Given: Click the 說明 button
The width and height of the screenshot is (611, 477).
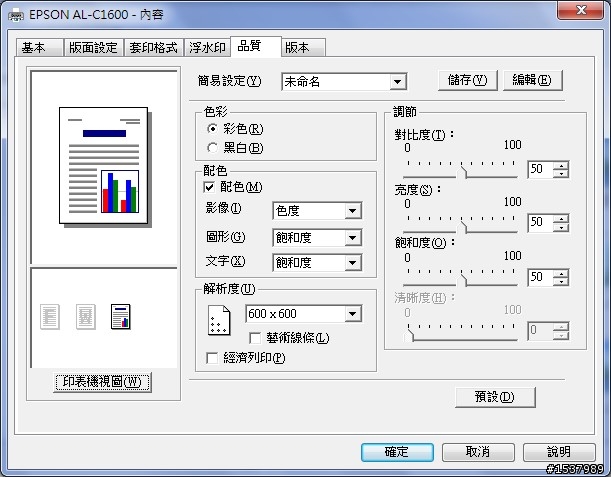Looking at the screenshot, I should point(559,452).
